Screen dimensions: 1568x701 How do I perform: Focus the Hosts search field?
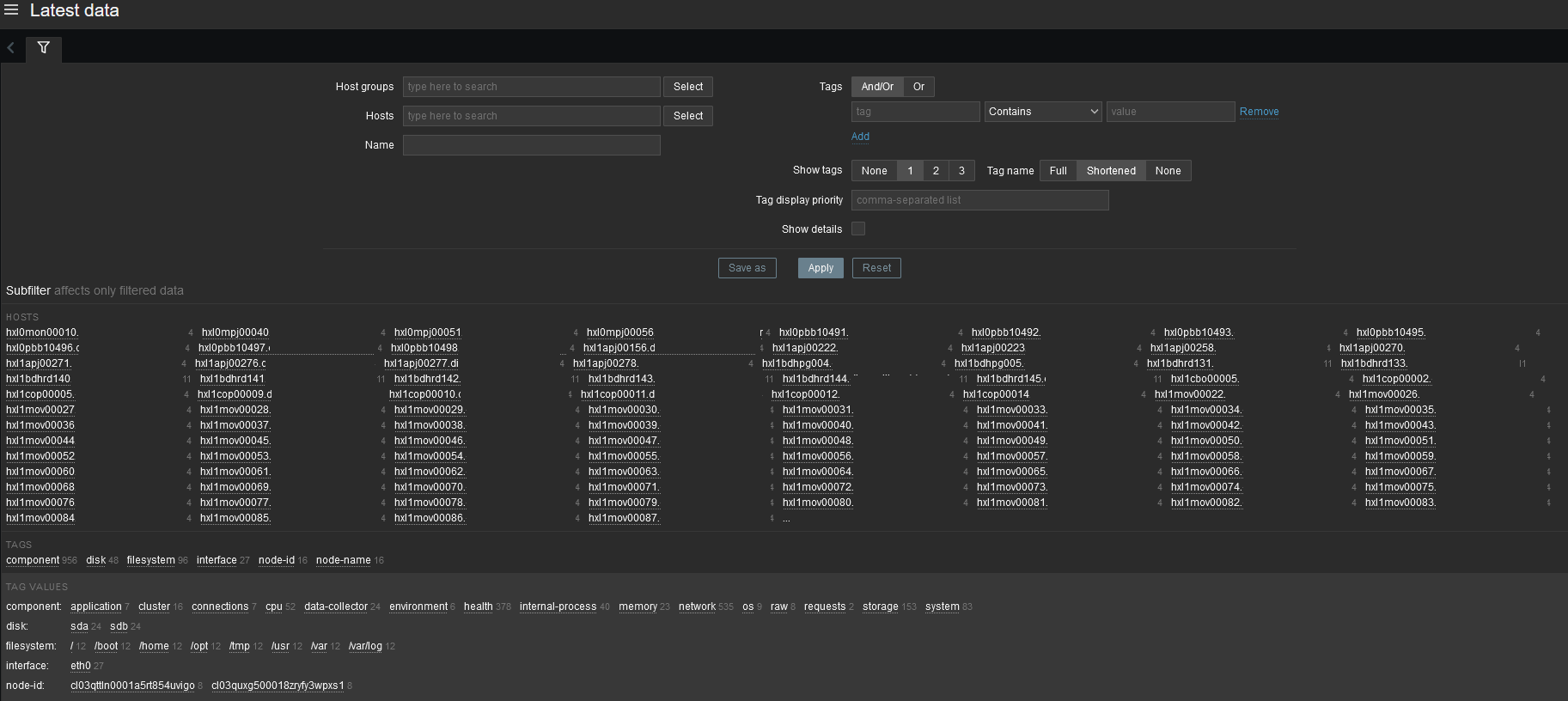[531, 116]
